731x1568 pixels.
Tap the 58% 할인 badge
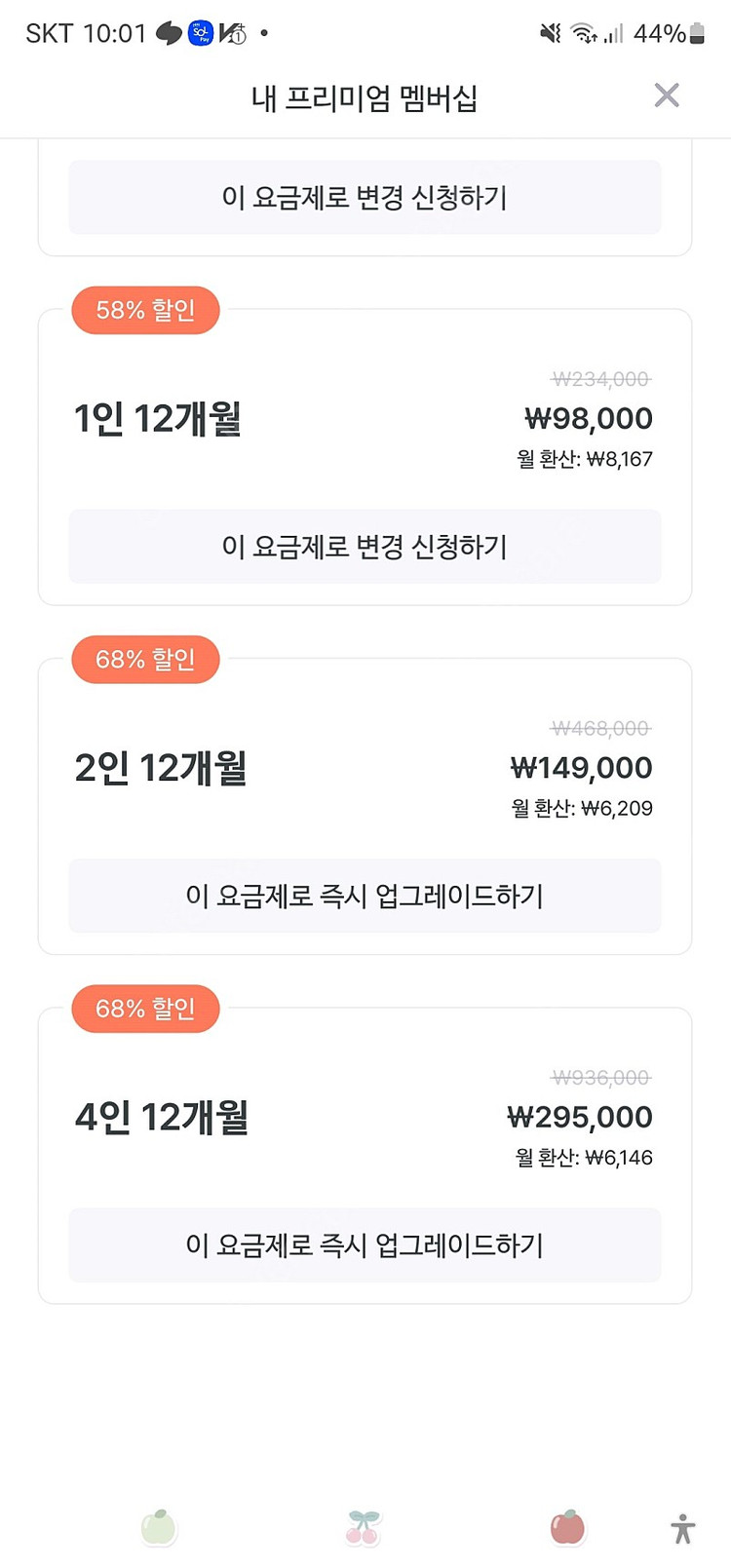pyautogui.click(x=145, y=311)
